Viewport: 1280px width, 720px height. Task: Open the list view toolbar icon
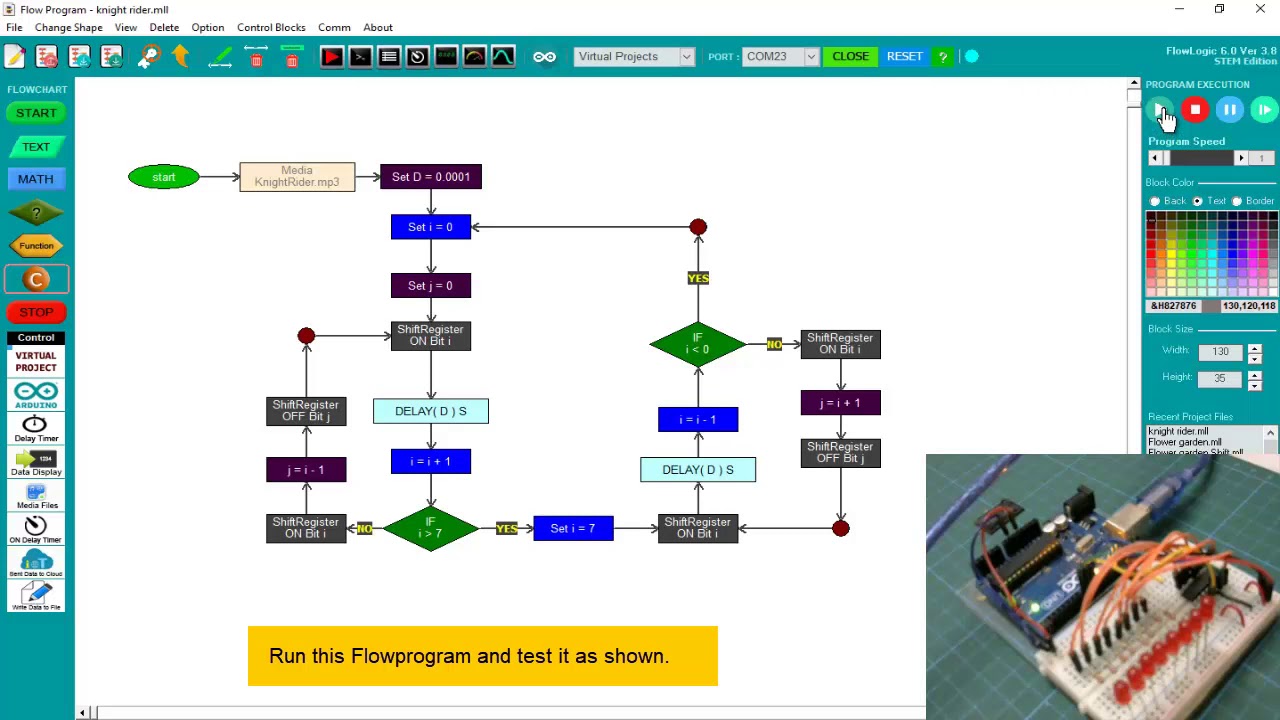click(389, 57)
